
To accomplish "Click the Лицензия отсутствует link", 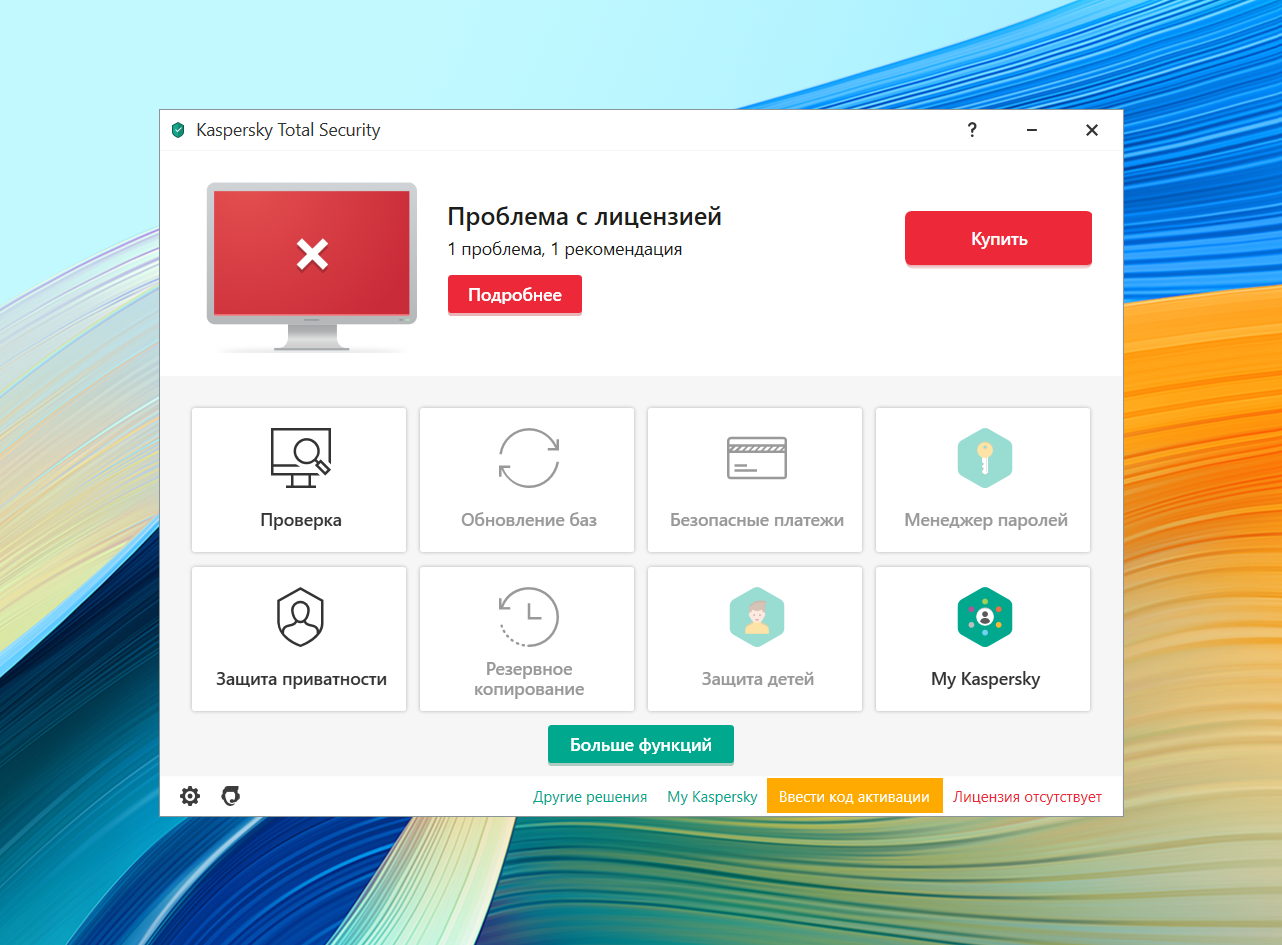I will coord(1027,797).
